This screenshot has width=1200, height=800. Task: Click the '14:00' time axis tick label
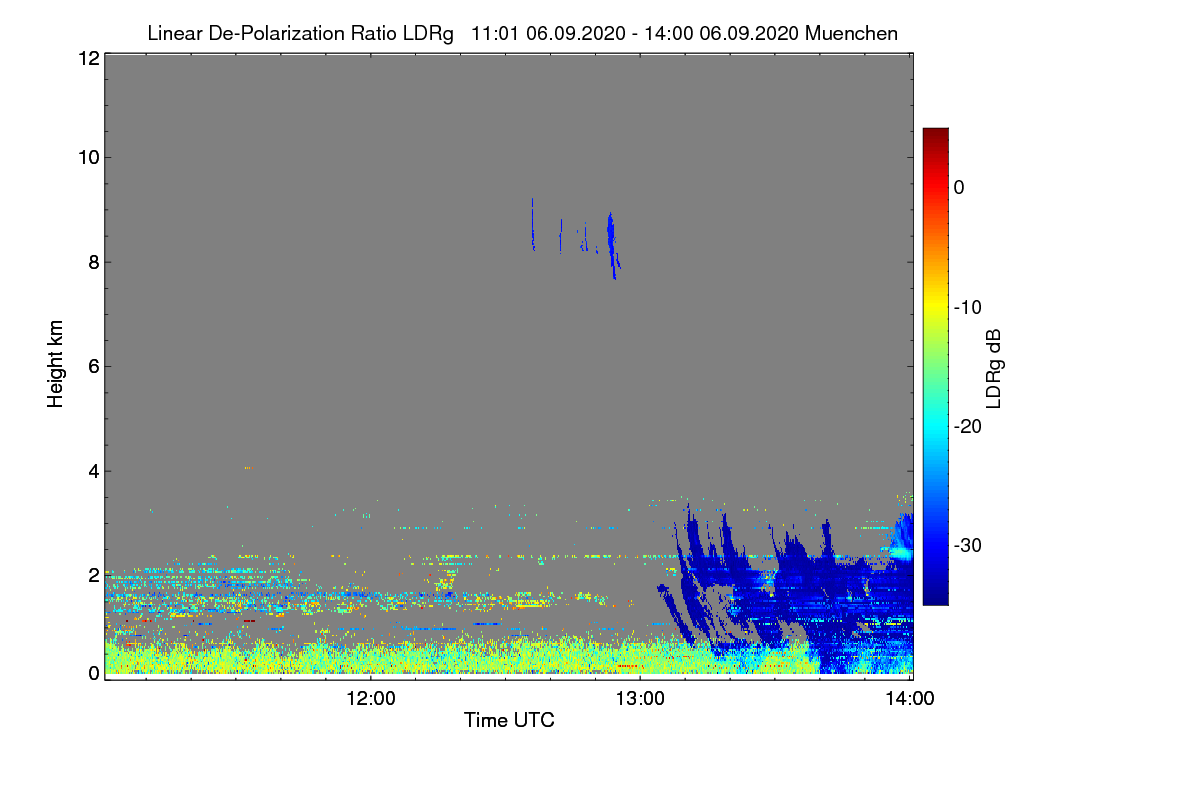pyautogui.click(x=910, y=699)
